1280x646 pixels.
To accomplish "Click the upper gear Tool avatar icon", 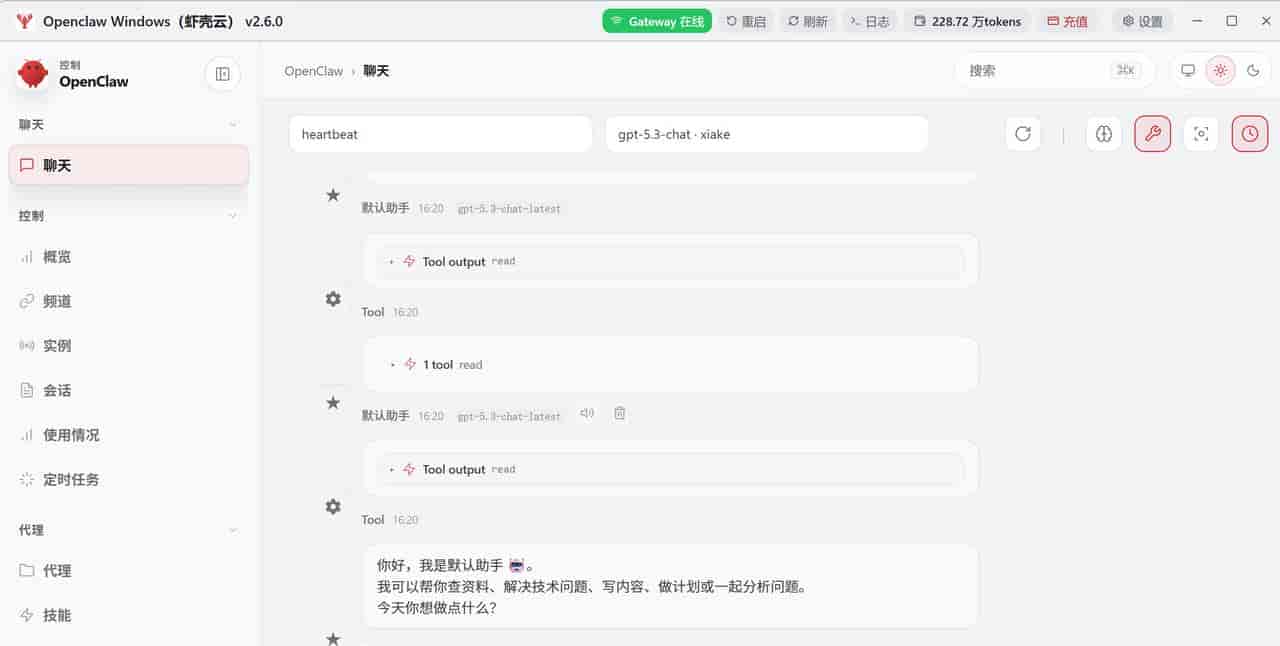I will 333,299.
